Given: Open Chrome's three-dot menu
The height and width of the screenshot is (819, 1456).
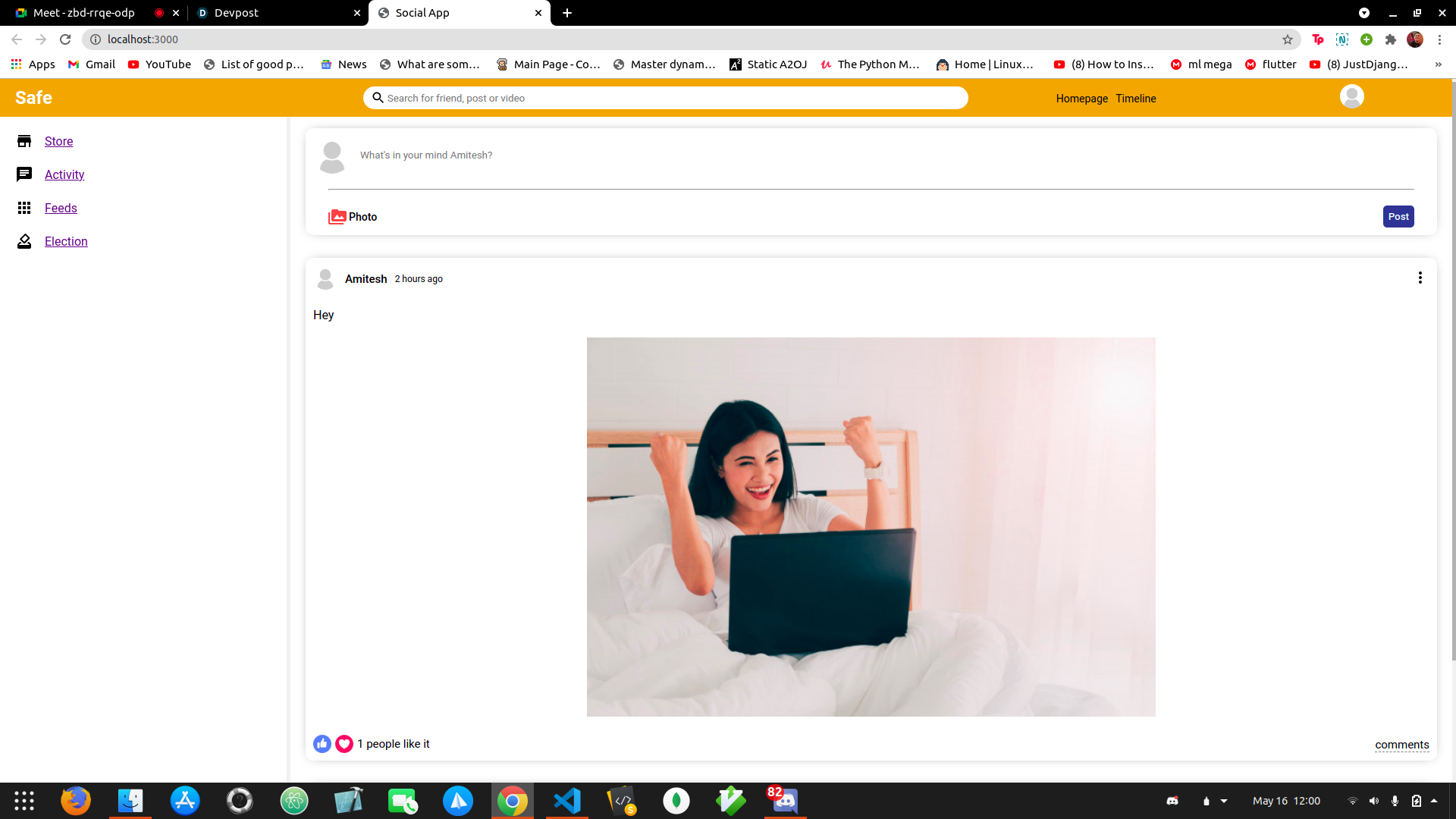Looking at the screenshot, I should click(x=1439, y=39).
